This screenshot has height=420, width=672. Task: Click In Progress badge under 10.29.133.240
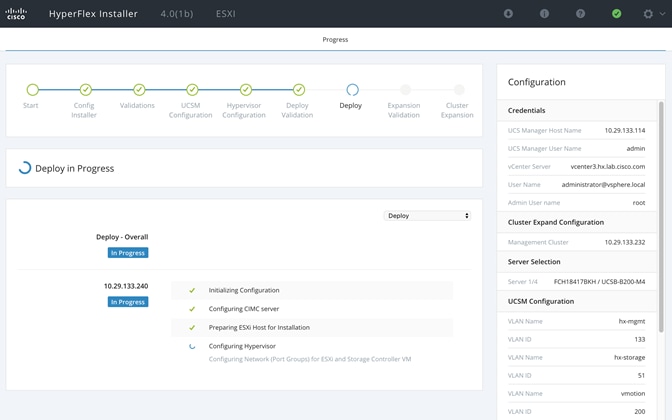tap(128, 302)
